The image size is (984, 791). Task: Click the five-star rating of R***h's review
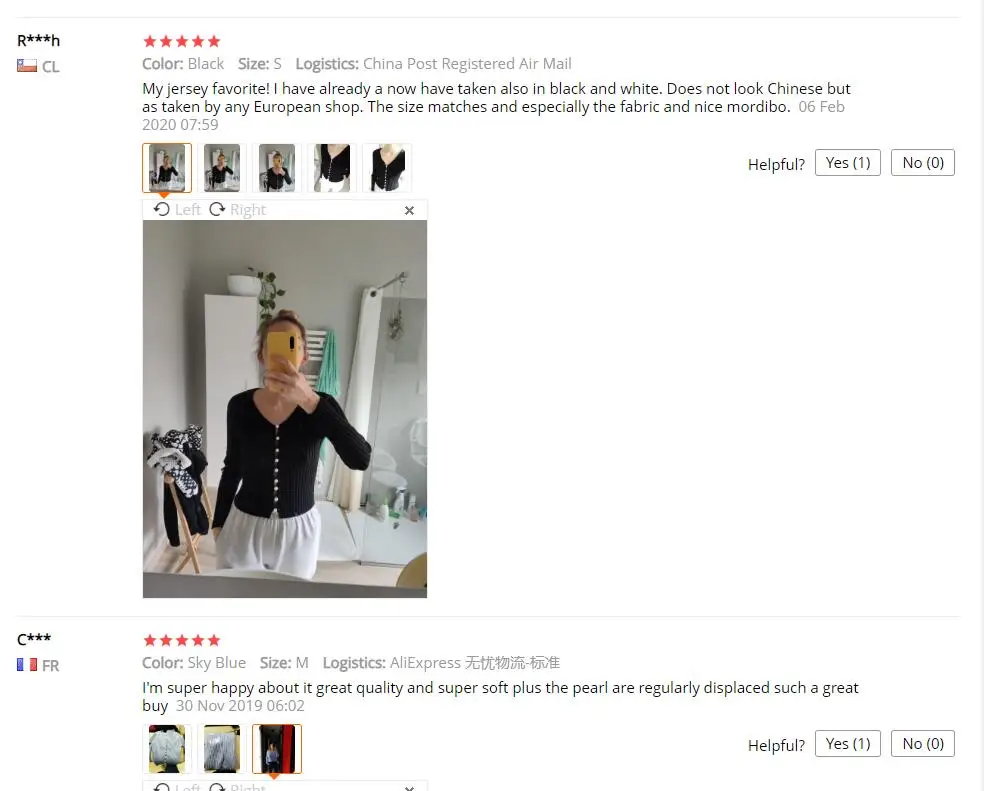tap(182, 41)
